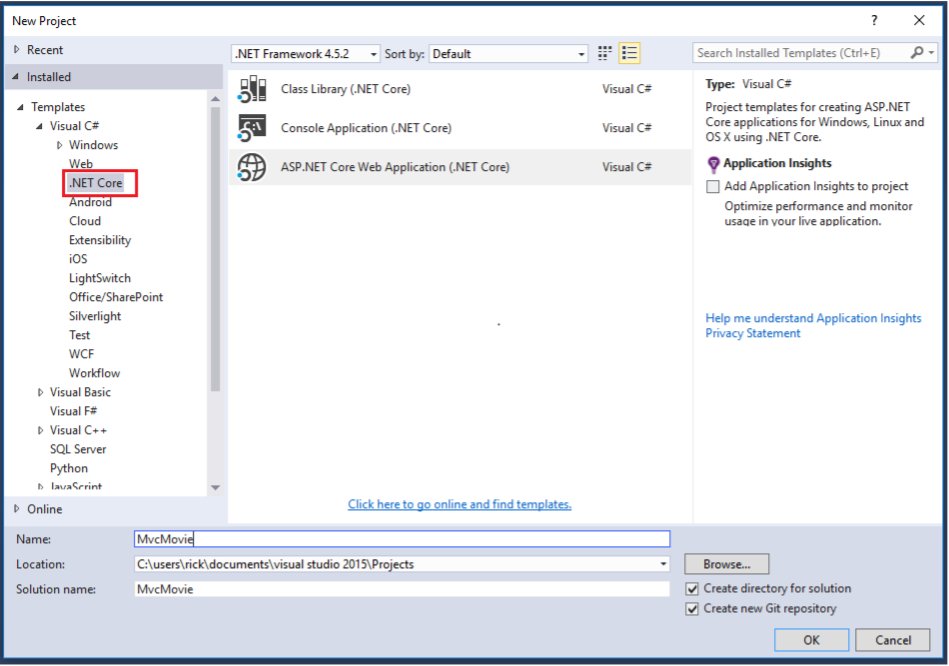The image size is (949, 666).
Task: Collapse the Visual C# tree node
Action: tap(39, 126)
